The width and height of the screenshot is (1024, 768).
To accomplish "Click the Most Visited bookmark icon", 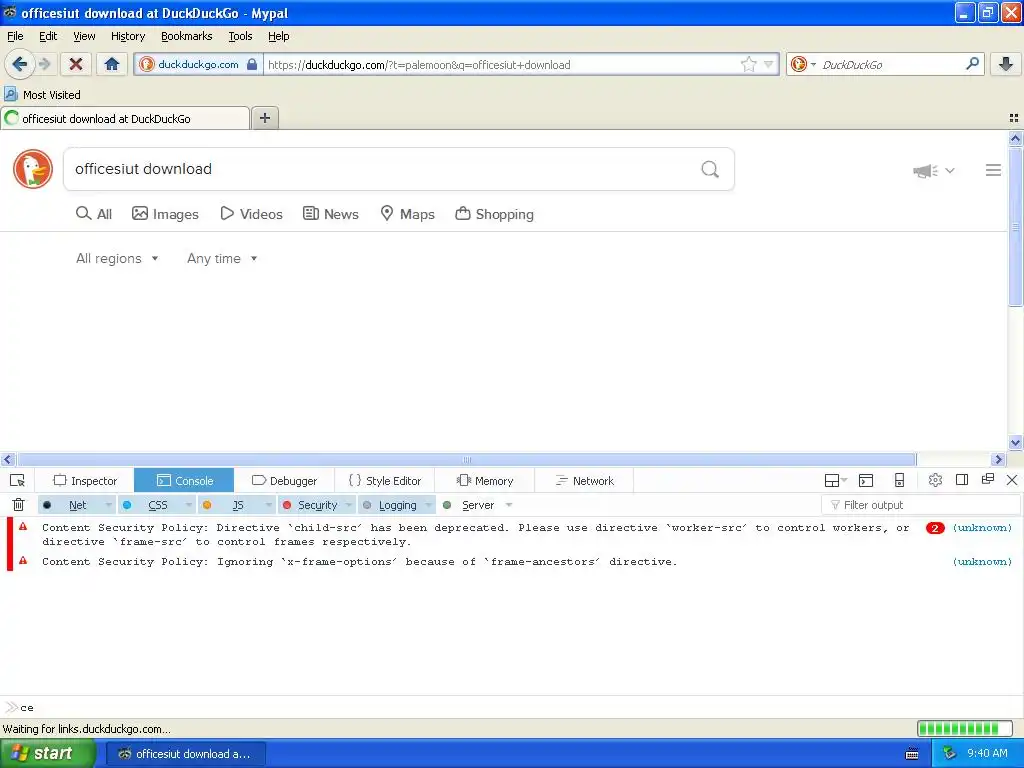I will coord(10,94).
